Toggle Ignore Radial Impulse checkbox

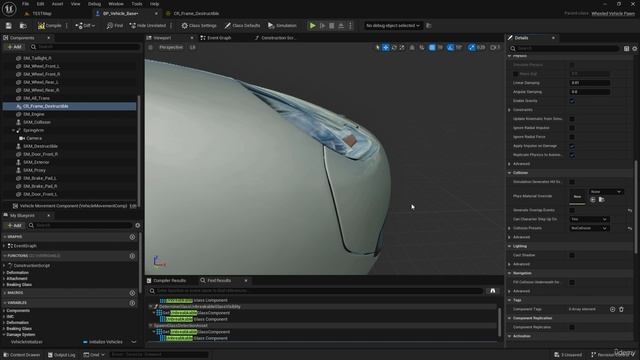(572, 128)
